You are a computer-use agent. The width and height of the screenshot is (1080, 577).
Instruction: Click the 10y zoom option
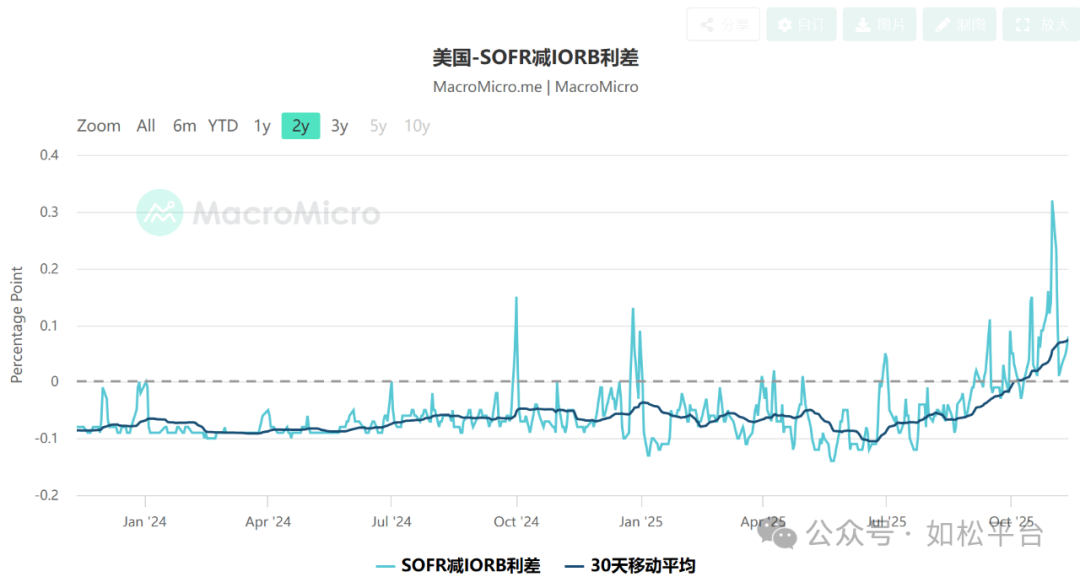(x=417, y=126)
